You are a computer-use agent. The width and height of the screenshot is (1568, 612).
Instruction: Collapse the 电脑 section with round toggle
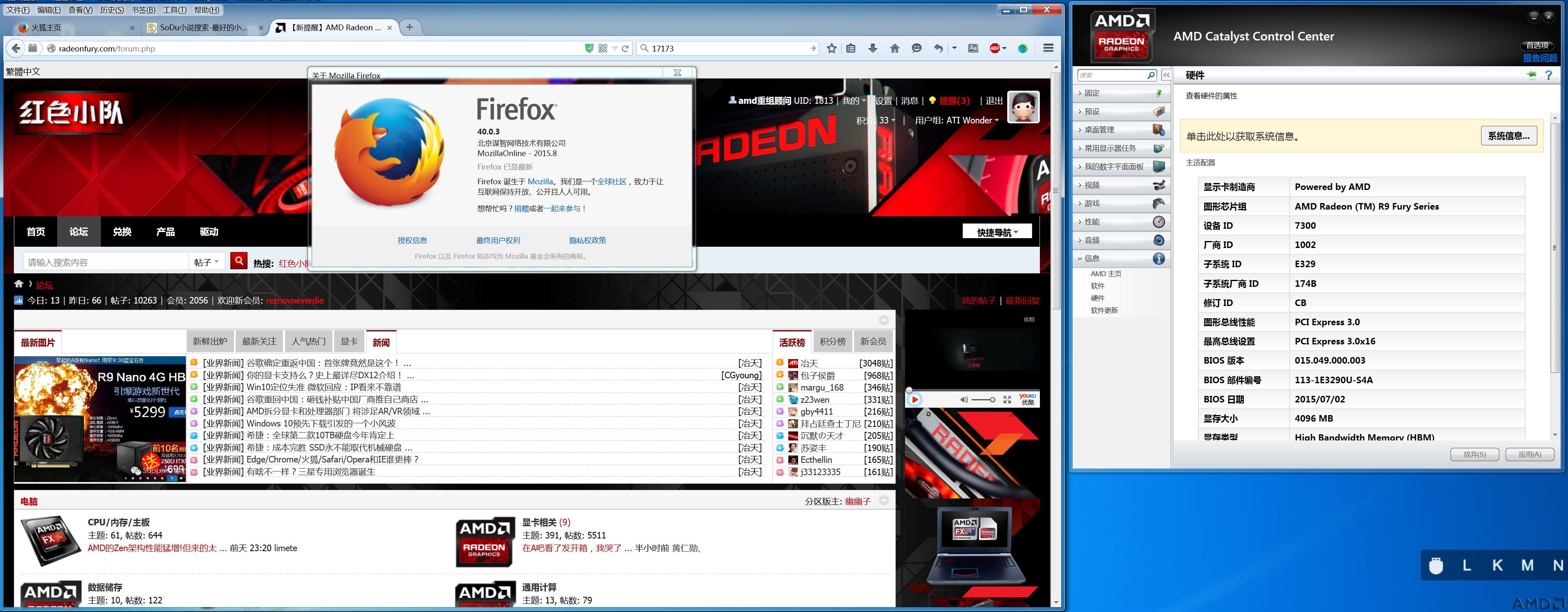coord(884,500)
